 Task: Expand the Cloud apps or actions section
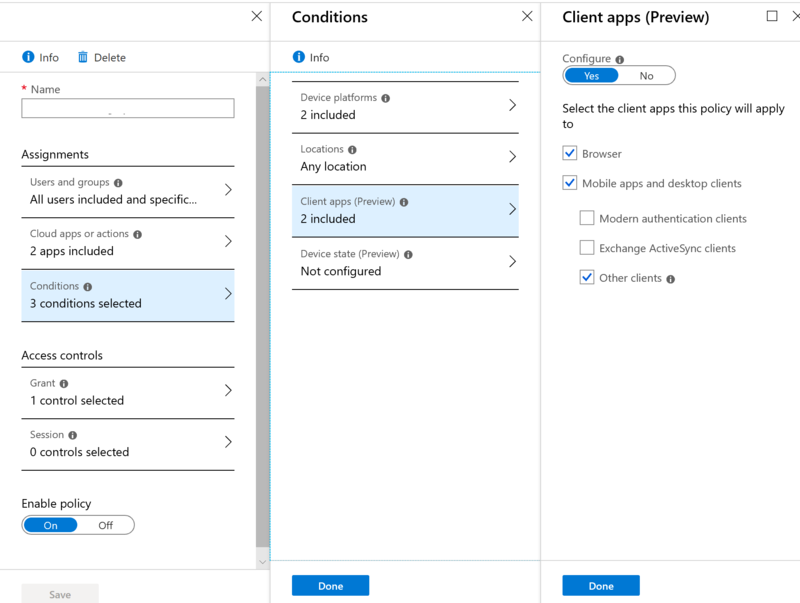(127, 242)
